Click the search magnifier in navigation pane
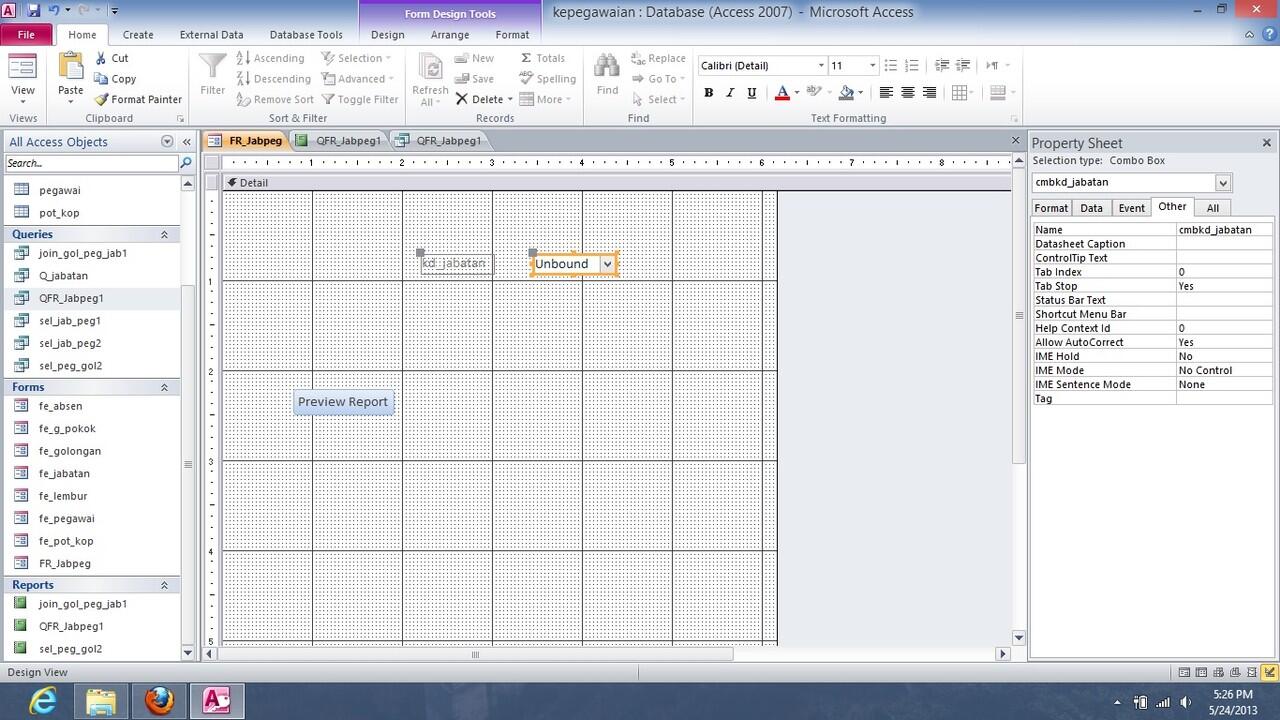This screenshot has height=720, width=1280. tap(185, 163)
